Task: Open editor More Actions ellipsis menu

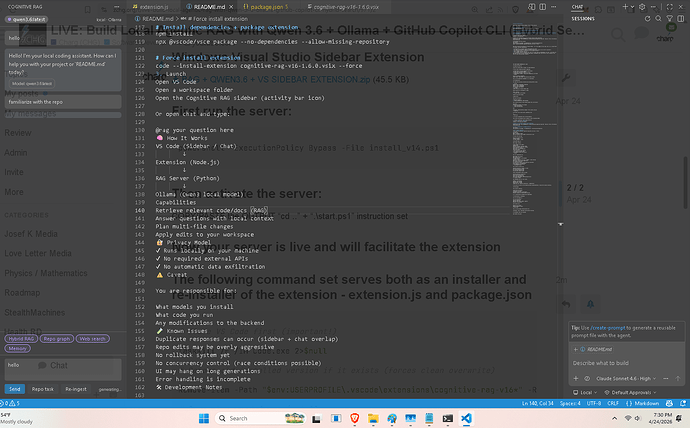Action: coord(554,7)
